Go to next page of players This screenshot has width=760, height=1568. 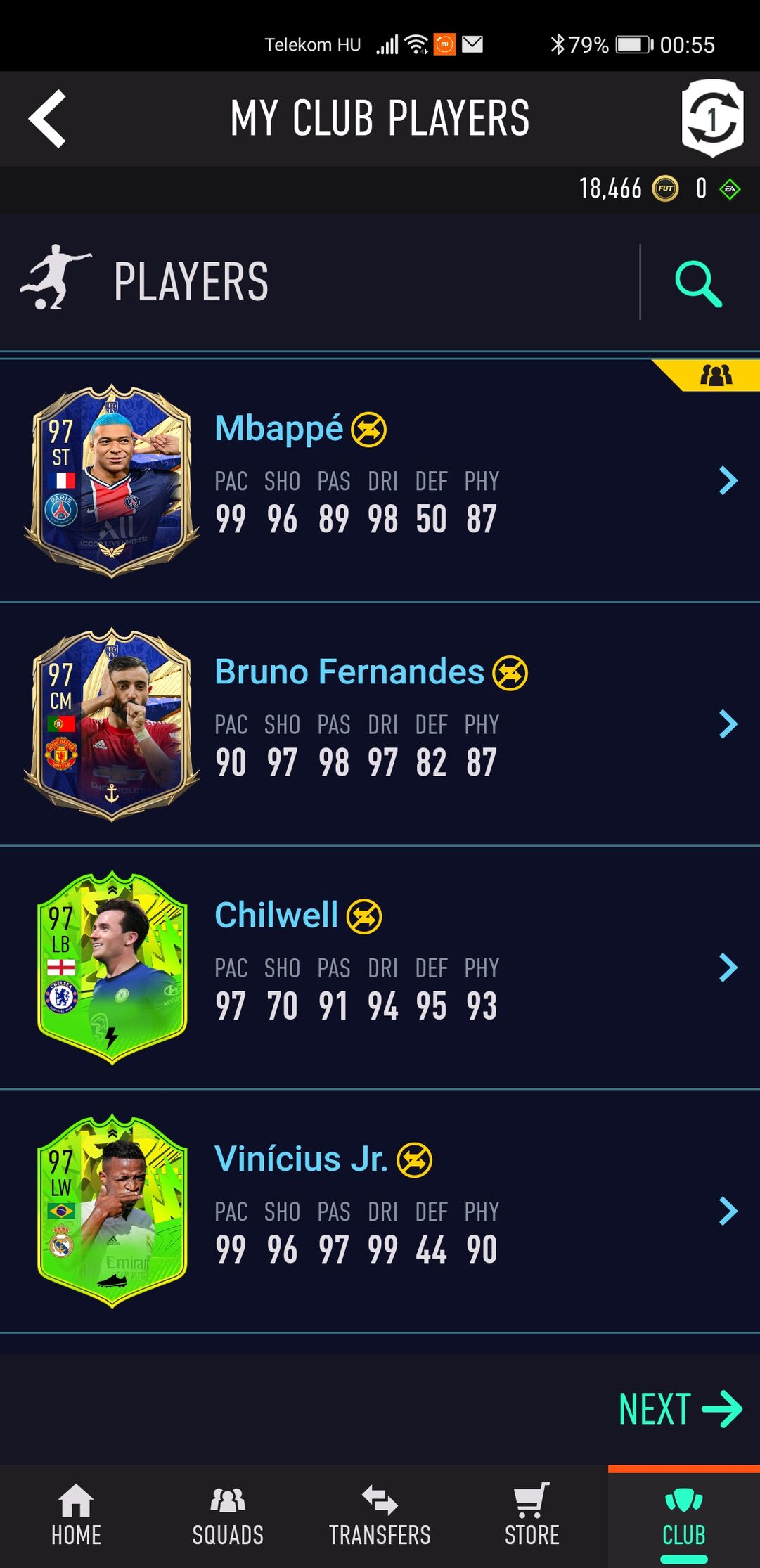click(x=680, y=1409)
